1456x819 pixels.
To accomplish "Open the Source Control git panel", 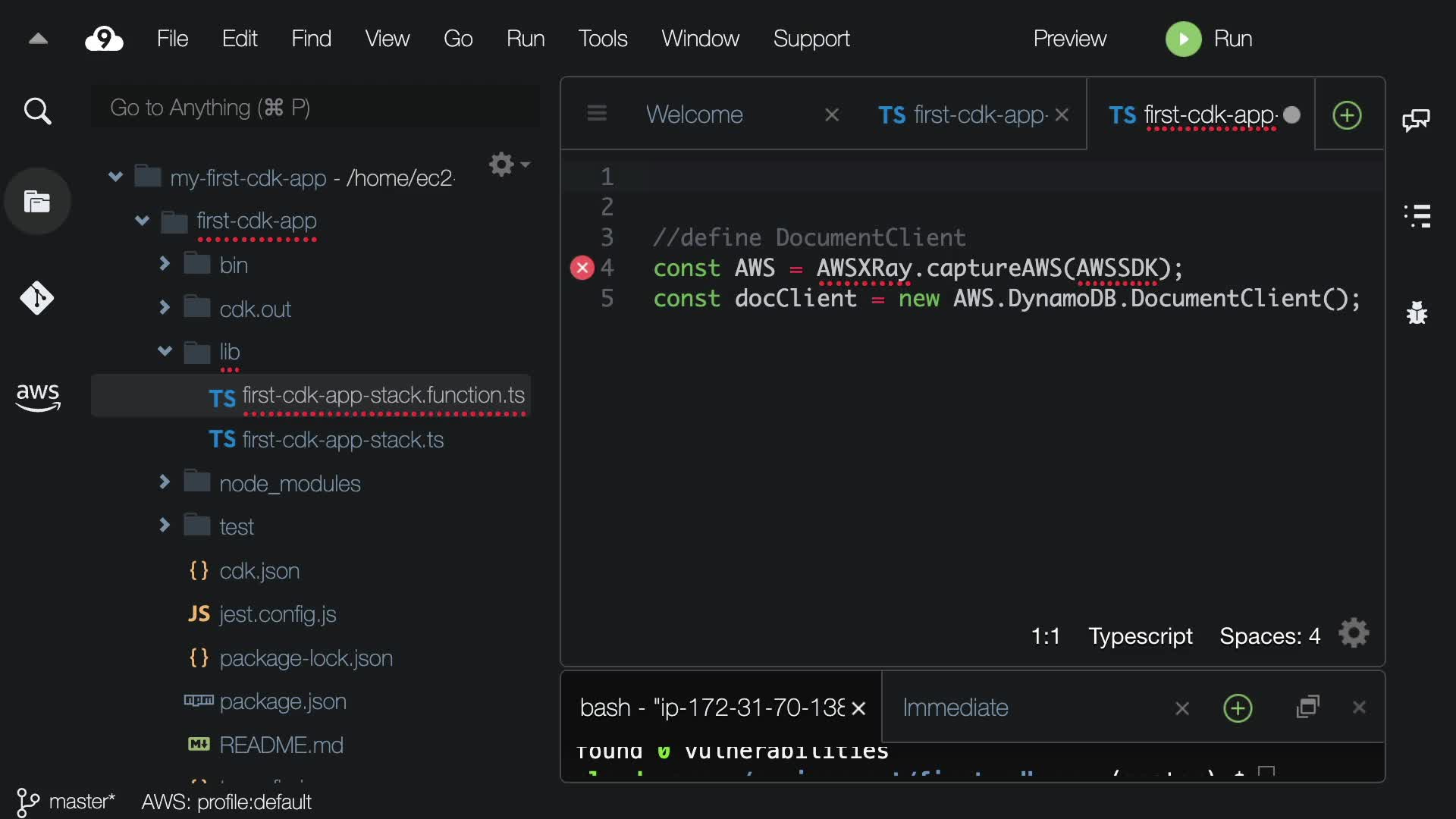I will (37, 298).
